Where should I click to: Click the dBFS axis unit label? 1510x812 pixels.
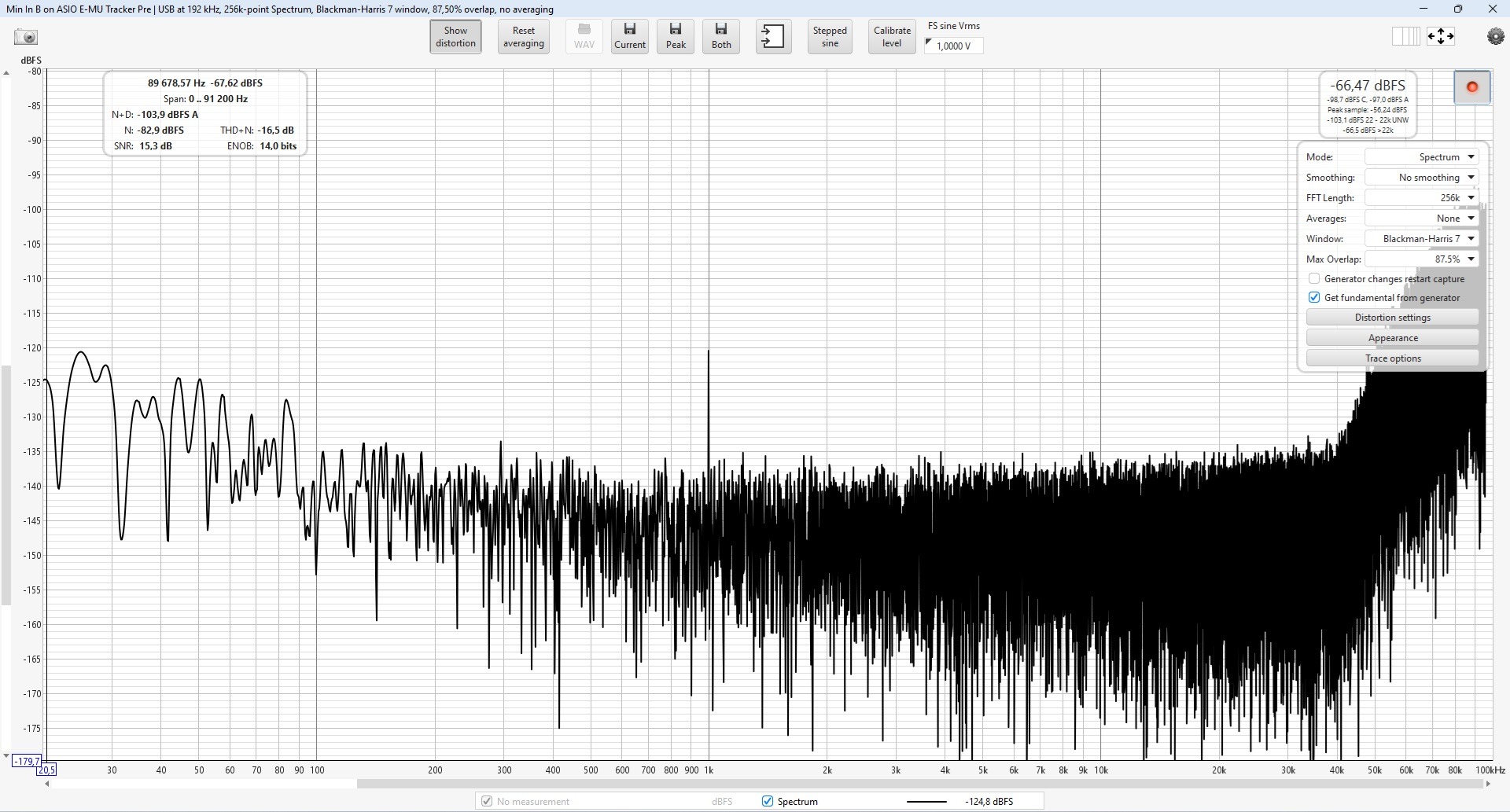(x=31, y=61)
